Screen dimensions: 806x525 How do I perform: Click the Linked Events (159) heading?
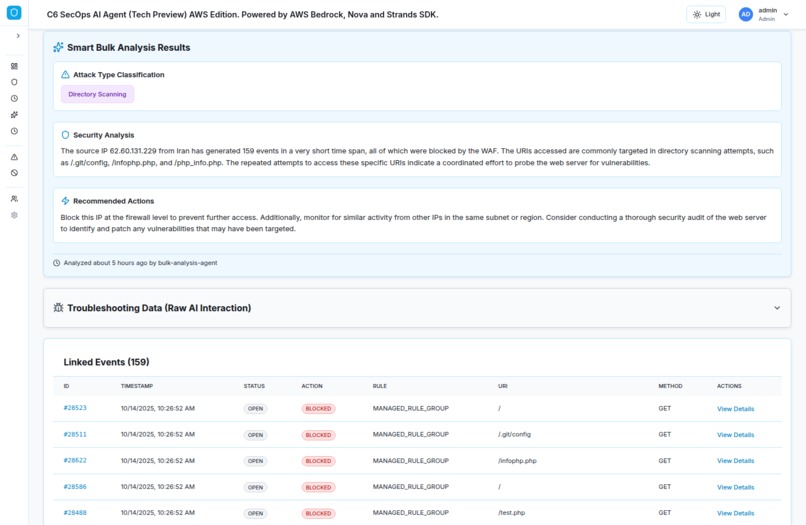coord(106,362)
